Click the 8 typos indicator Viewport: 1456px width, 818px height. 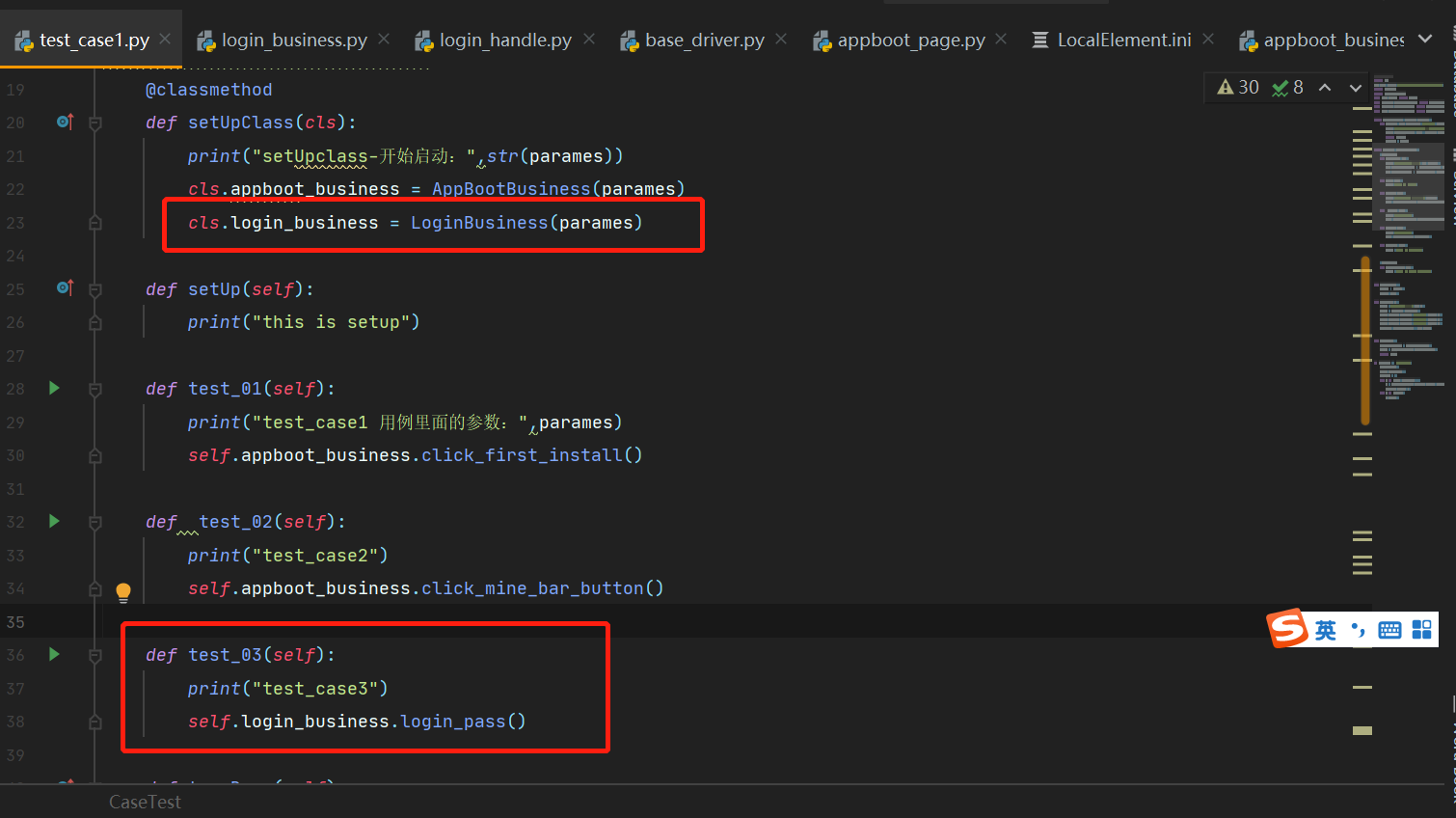[1287, 87]
